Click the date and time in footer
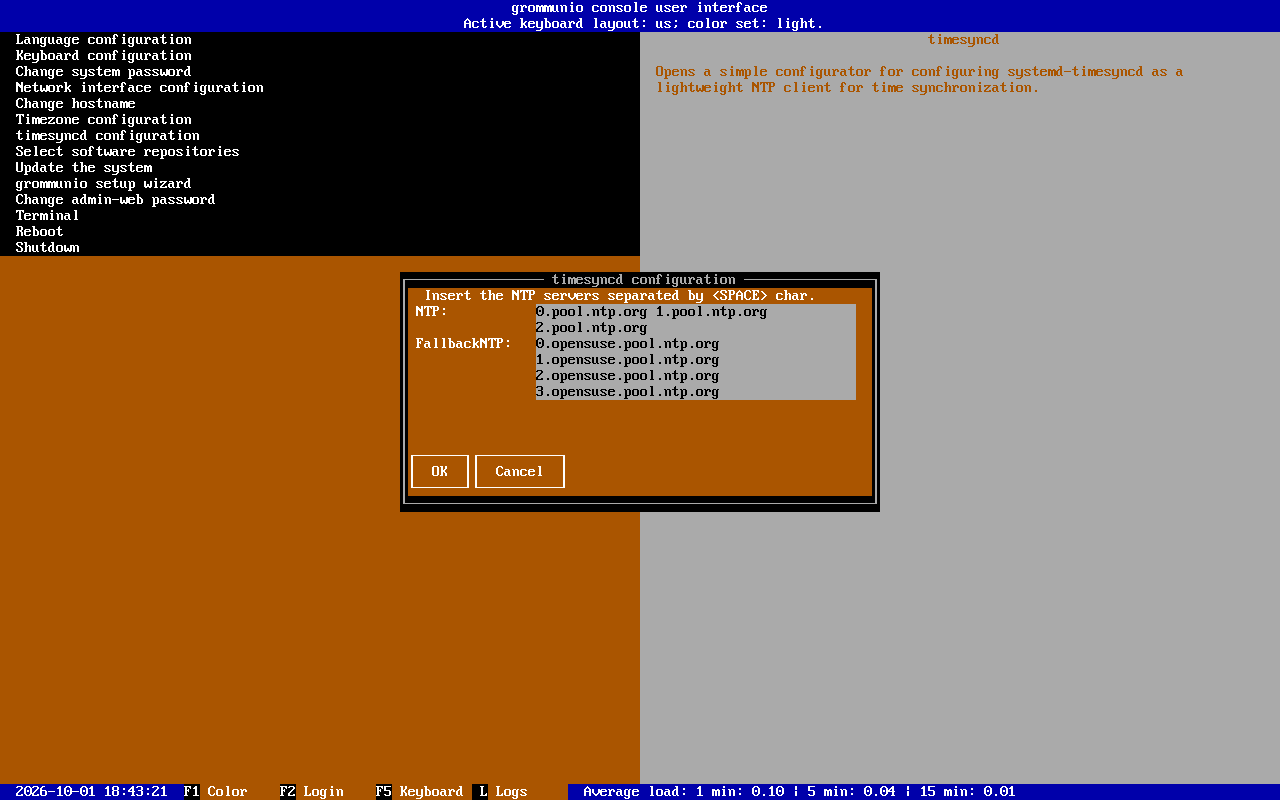The width and height of the screenshot is (1280, 800). click(x=91, y=792)
